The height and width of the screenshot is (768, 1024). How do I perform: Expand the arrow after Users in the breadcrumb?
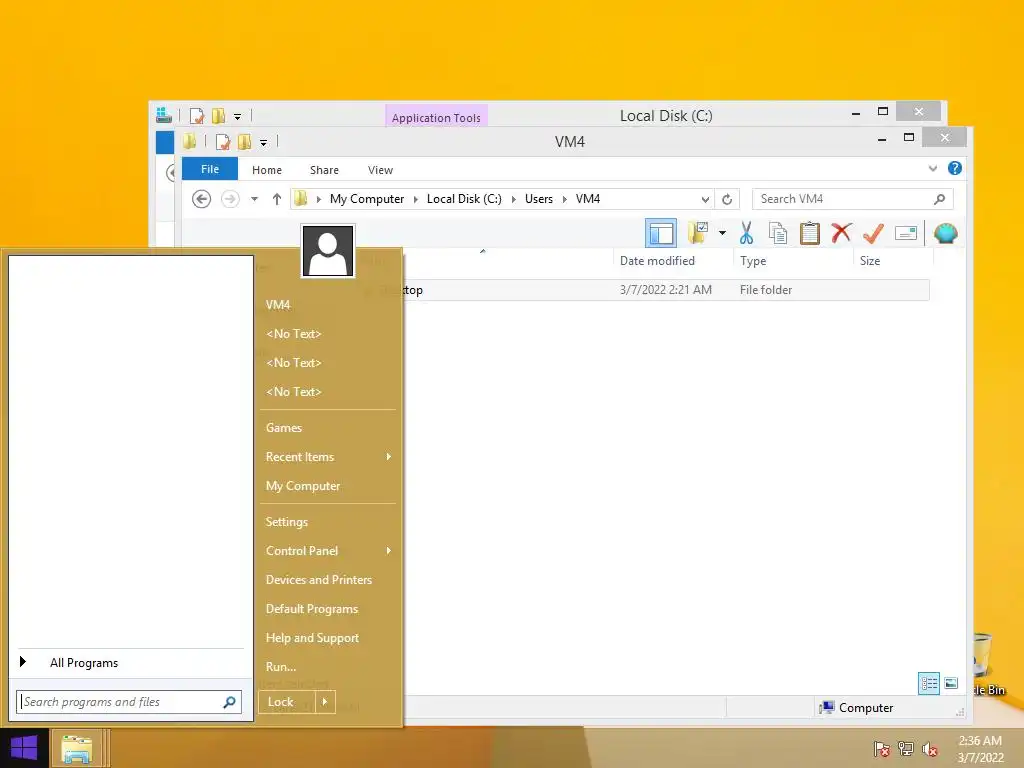(565, 199)
